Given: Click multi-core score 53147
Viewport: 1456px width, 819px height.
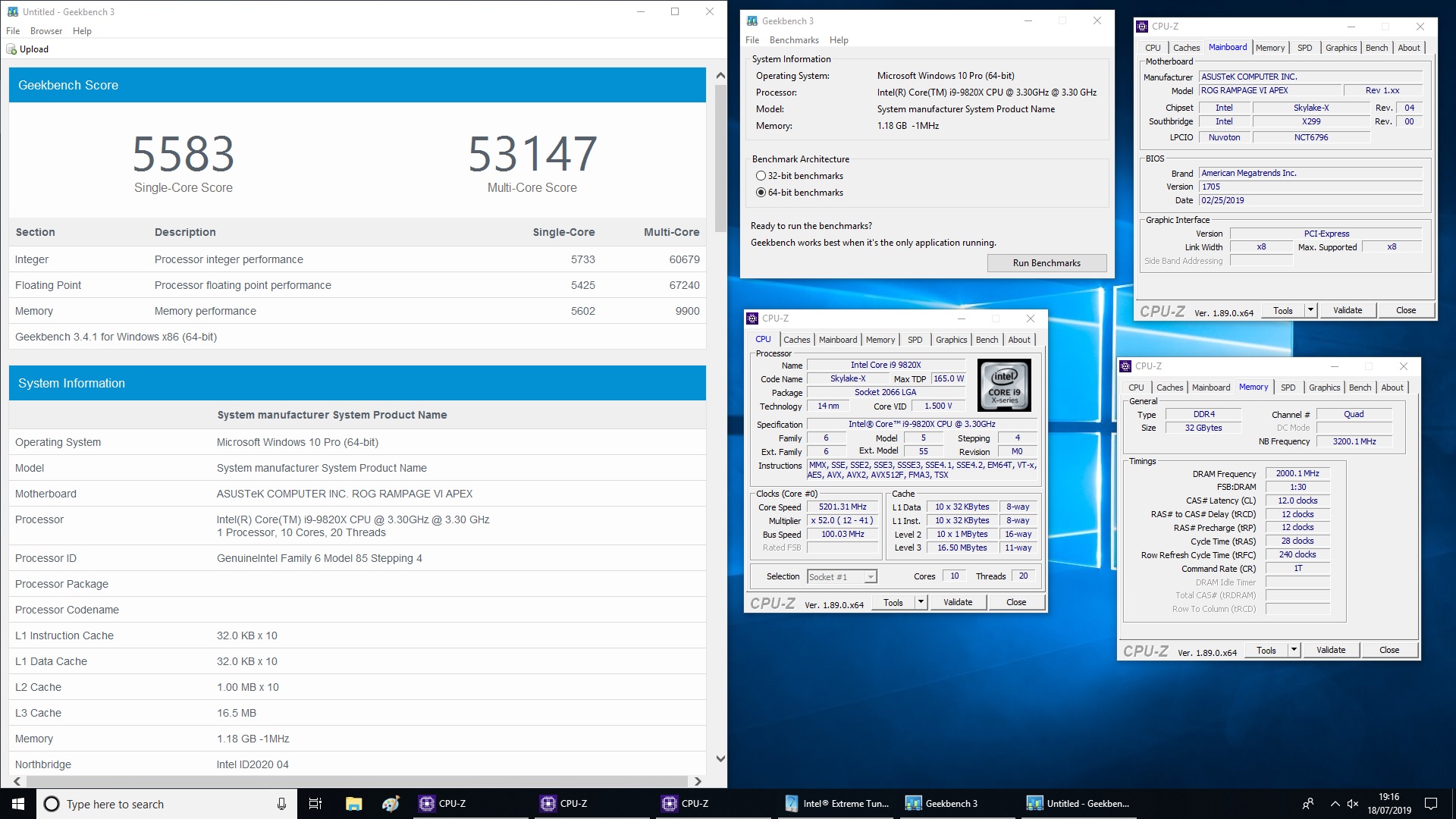Looking at the screenshot, I should pyautogui.click(x=532, y=154).
